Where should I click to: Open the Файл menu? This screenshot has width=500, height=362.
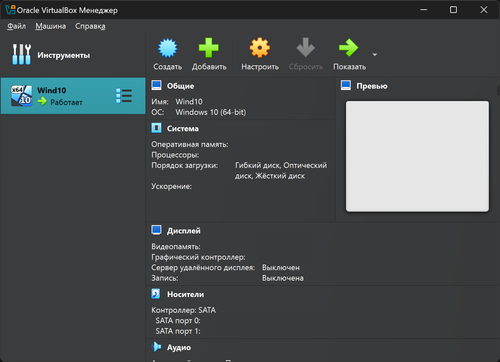click(16, 26)
